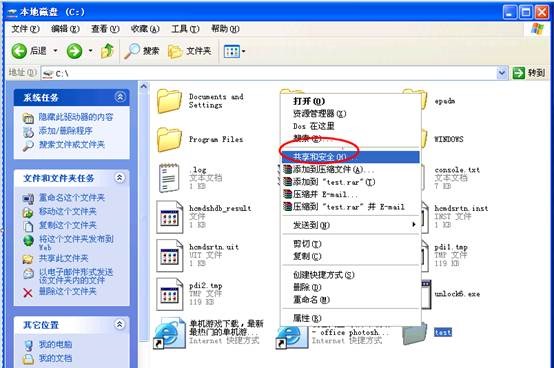Click the green Back arrow button
This screenshot has height=368, width=554.
19,51
